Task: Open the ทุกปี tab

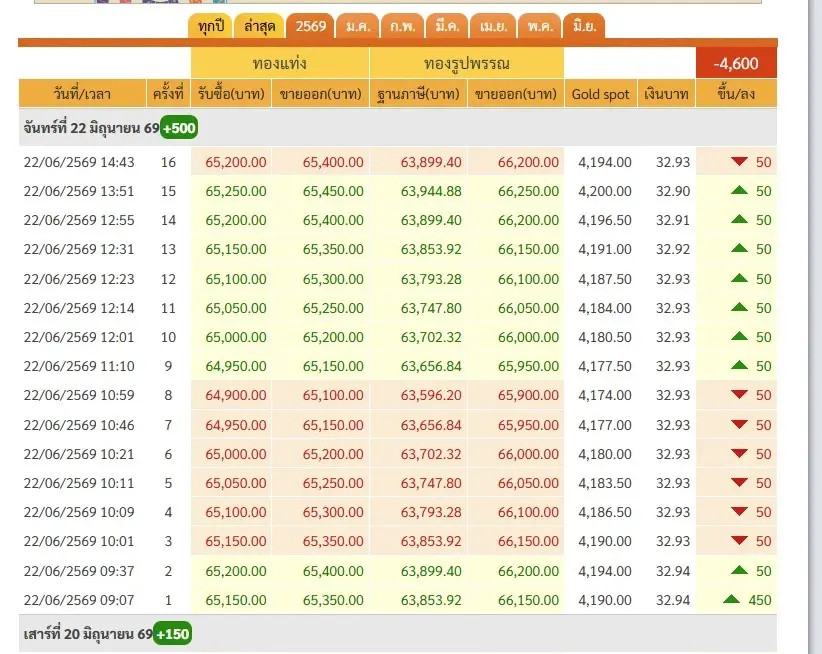Action: tap(211, 26)
